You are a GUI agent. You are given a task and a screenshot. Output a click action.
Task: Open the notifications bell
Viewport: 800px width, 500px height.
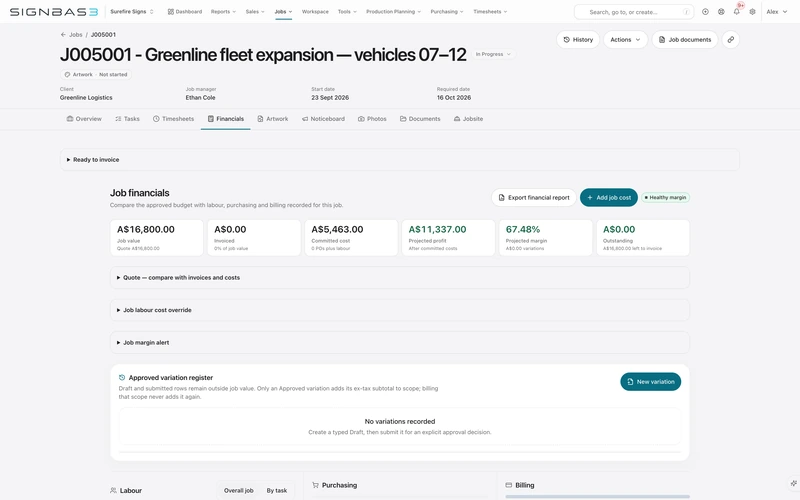[736, 12]
